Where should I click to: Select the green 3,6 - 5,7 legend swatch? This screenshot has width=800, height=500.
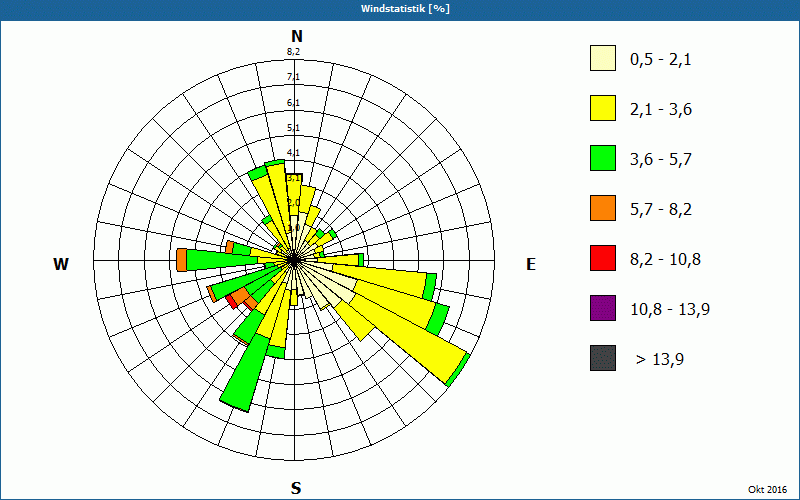pos(603,158)
